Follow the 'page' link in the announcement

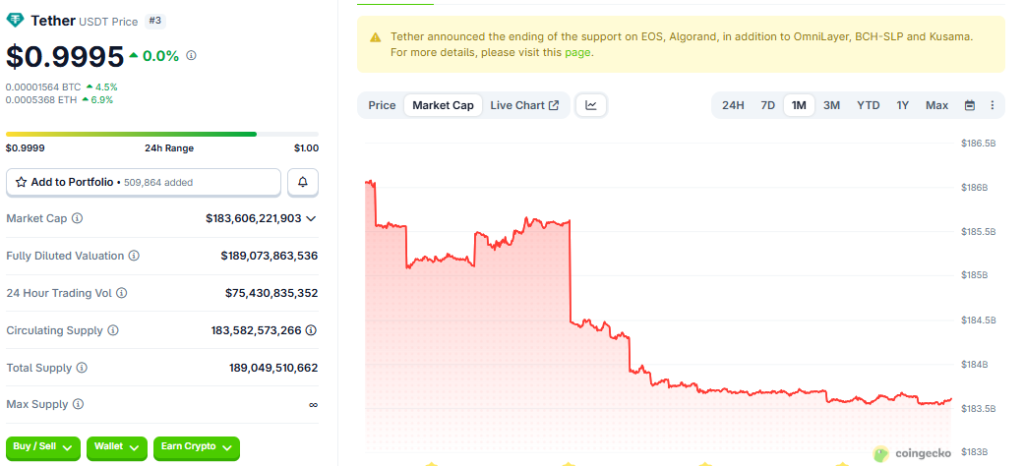[x=577, y=53]
